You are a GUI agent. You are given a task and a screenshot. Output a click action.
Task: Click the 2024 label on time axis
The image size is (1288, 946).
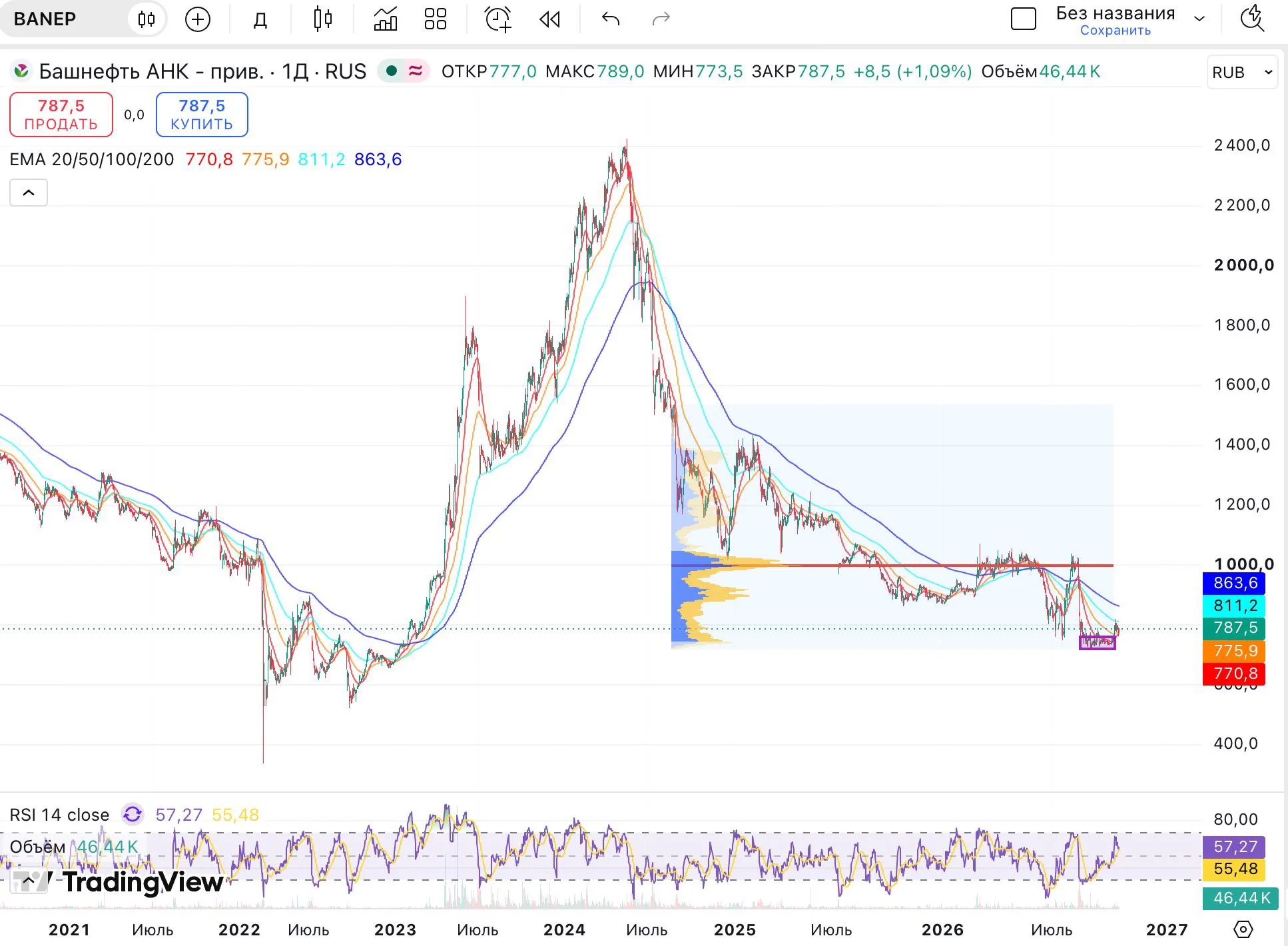(x=564, y=929)
